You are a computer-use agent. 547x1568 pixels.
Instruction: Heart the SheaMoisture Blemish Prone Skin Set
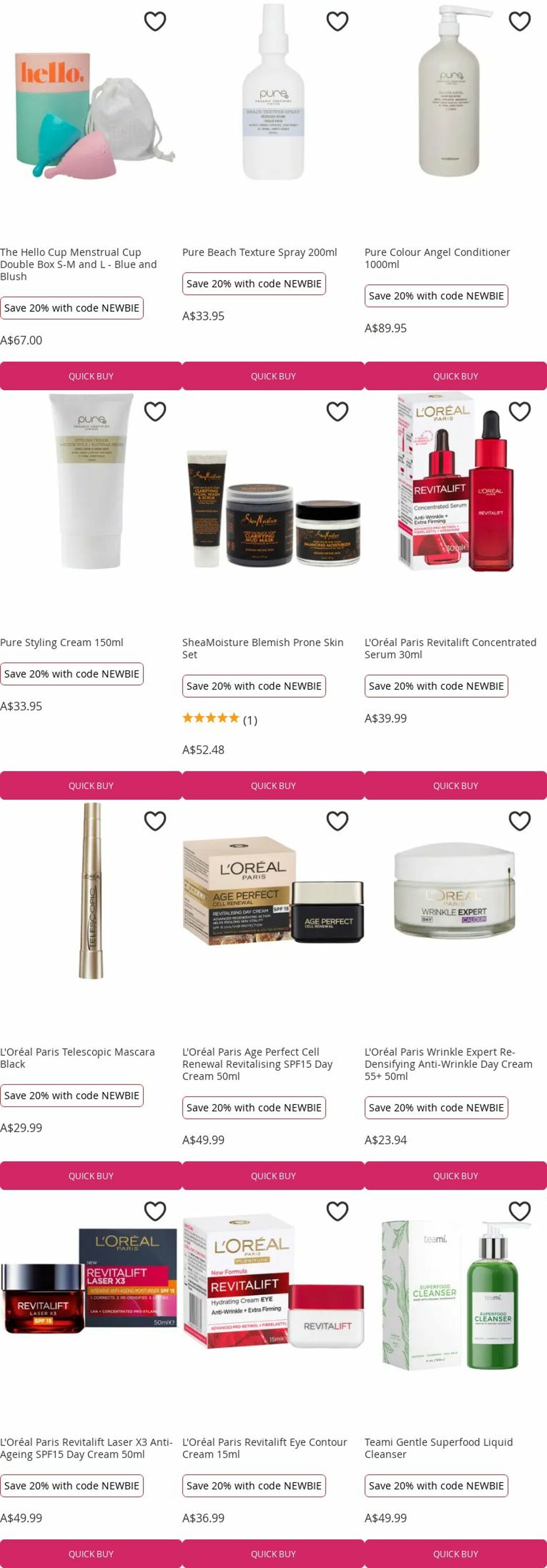tap(337, 411)
